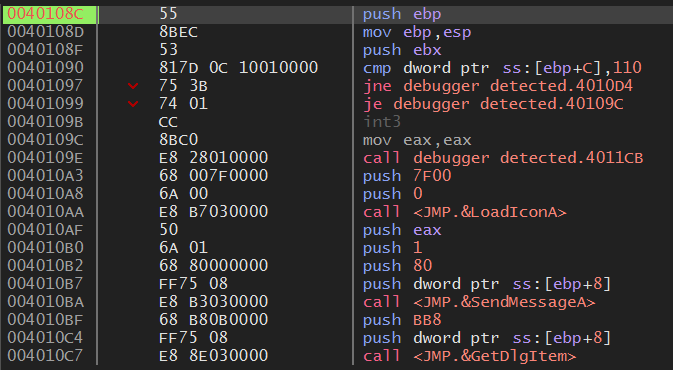Click opcode bytes 68 80000000
This screenshot has width=673, height=370.
pos(213,266)
